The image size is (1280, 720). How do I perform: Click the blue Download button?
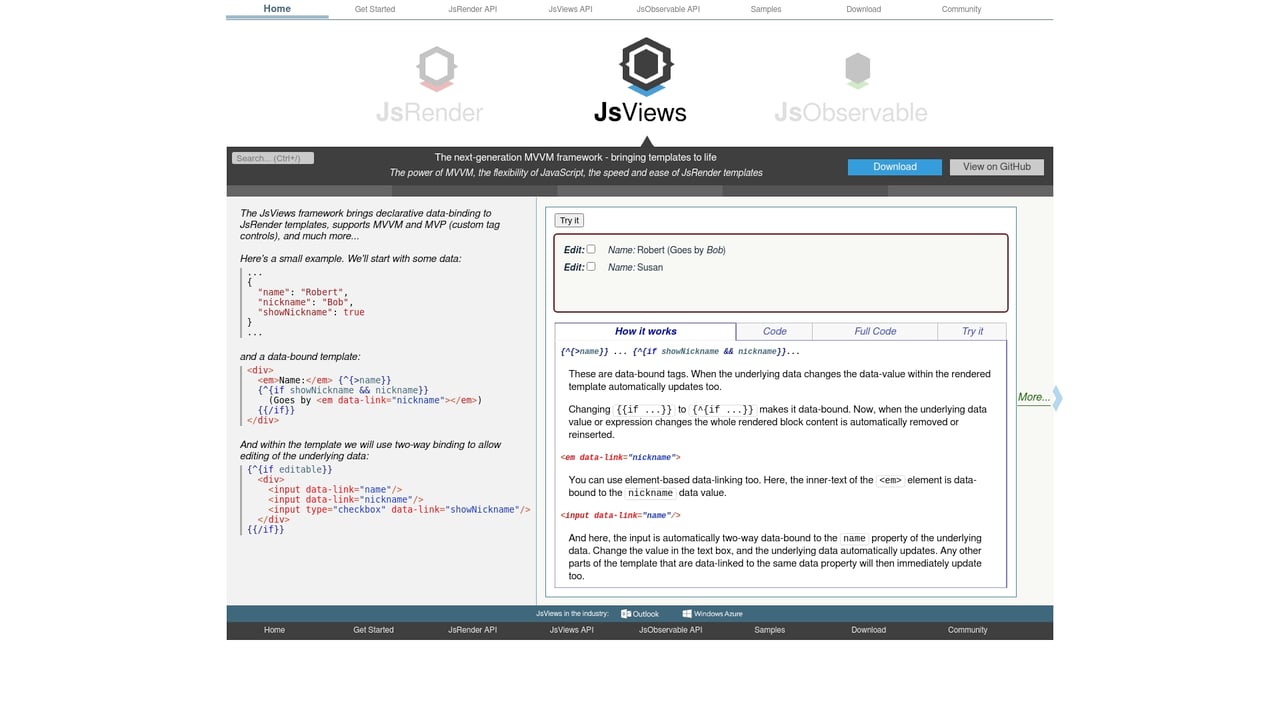893,166
